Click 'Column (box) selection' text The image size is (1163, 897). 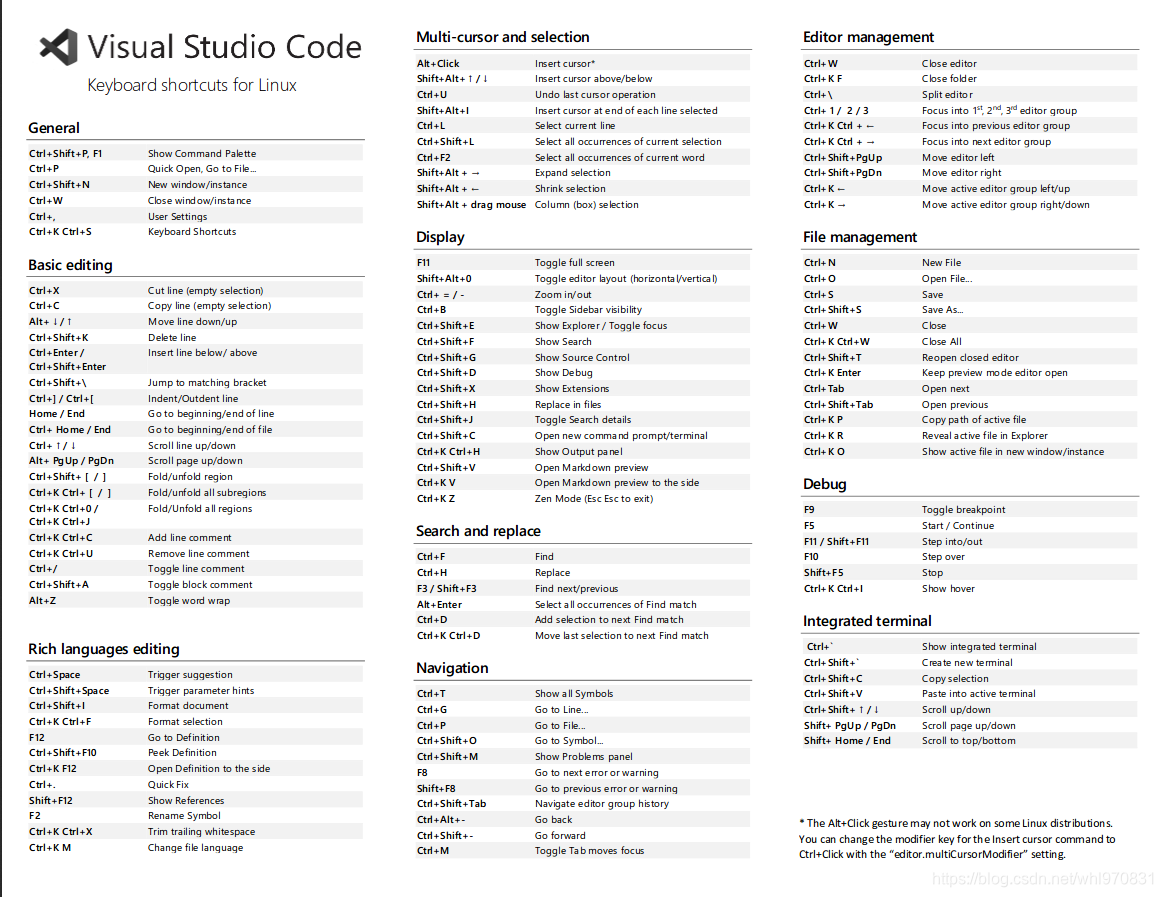(x=587, y=205)
